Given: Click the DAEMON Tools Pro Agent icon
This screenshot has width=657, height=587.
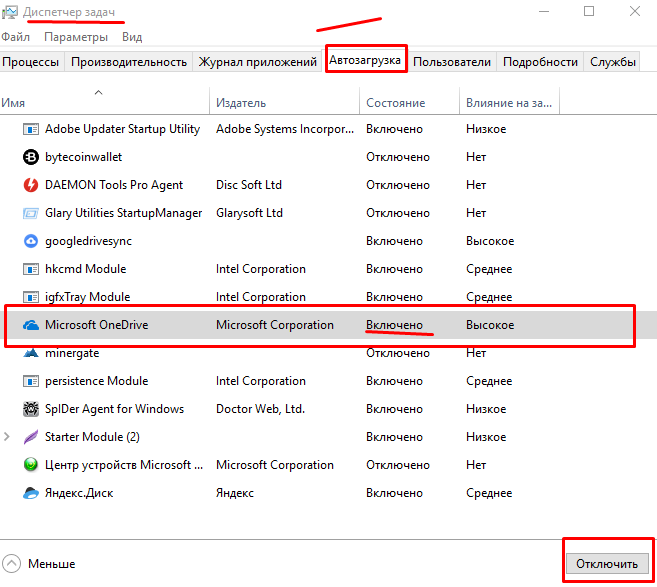Looking at the screenshot, I should [30, 185].
